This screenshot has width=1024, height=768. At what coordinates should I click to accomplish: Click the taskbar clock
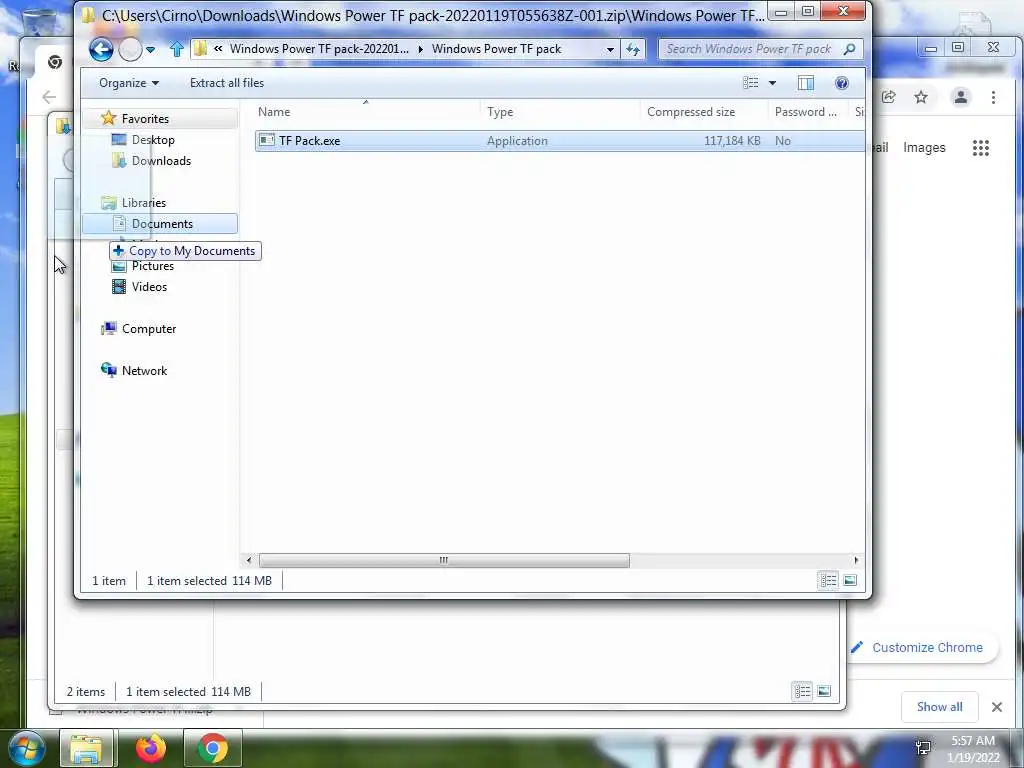point(973,749)
